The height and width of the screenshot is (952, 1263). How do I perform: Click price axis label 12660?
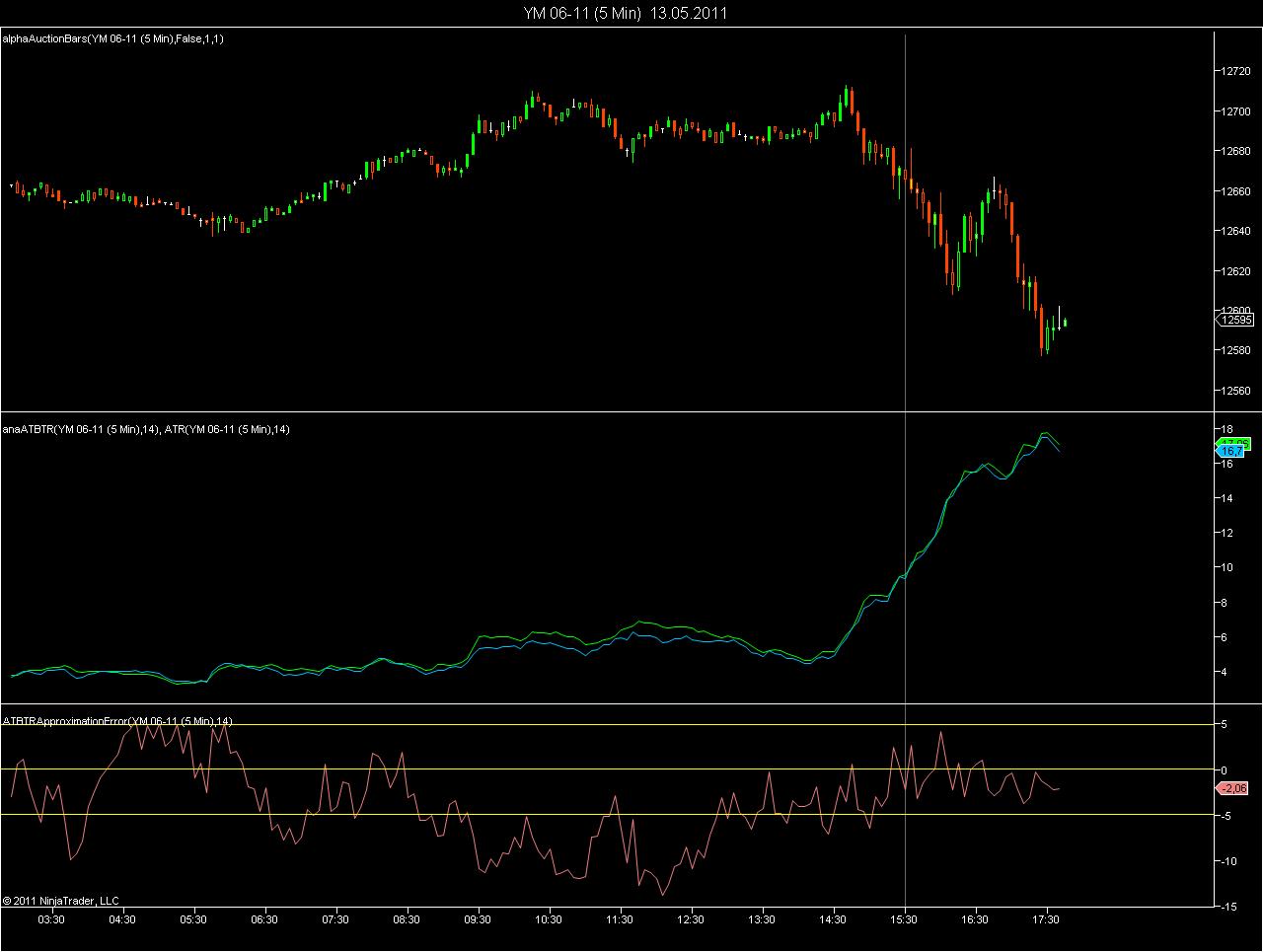point(1237,191)
